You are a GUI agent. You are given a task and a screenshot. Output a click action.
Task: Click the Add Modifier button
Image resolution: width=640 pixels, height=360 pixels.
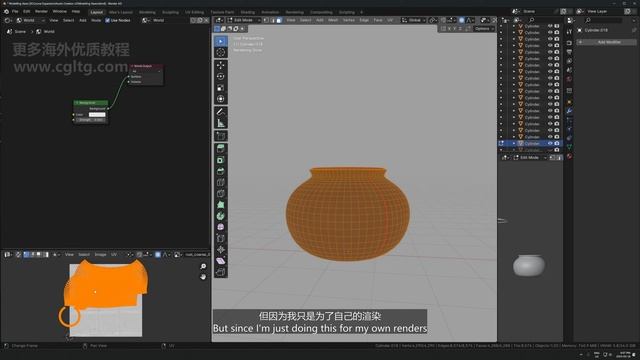pyautogui.click(x=606, y=42)
